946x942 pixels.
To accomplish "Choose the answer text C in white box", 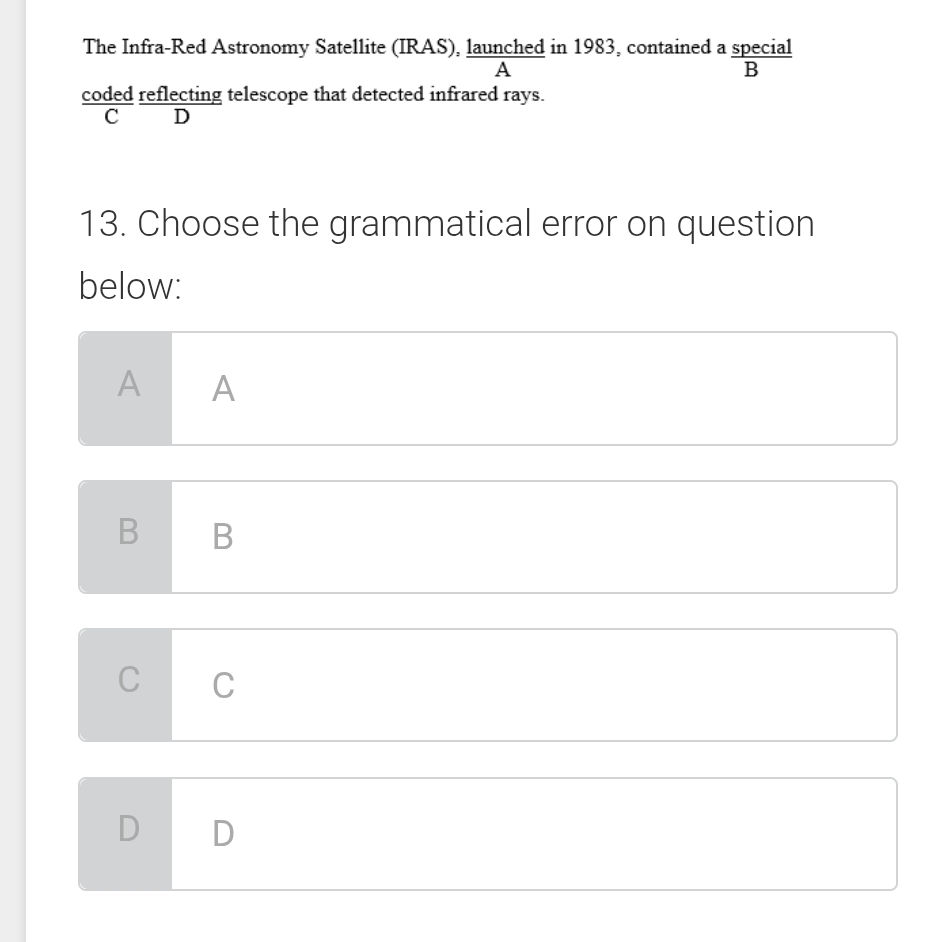I will tap(224, 685).
